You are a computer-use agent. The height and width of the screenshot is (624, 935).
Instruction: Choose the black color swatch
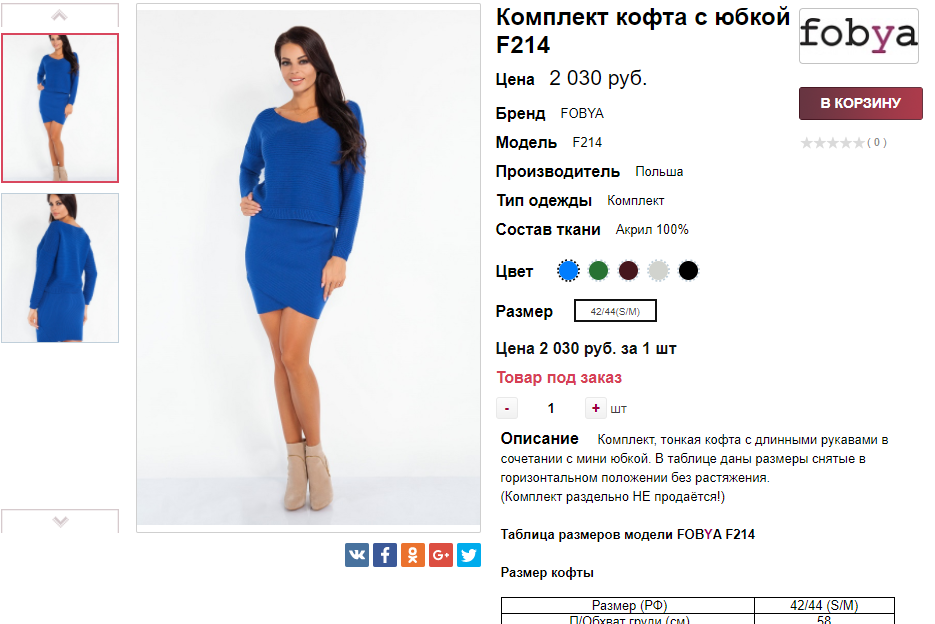point(688,271)
